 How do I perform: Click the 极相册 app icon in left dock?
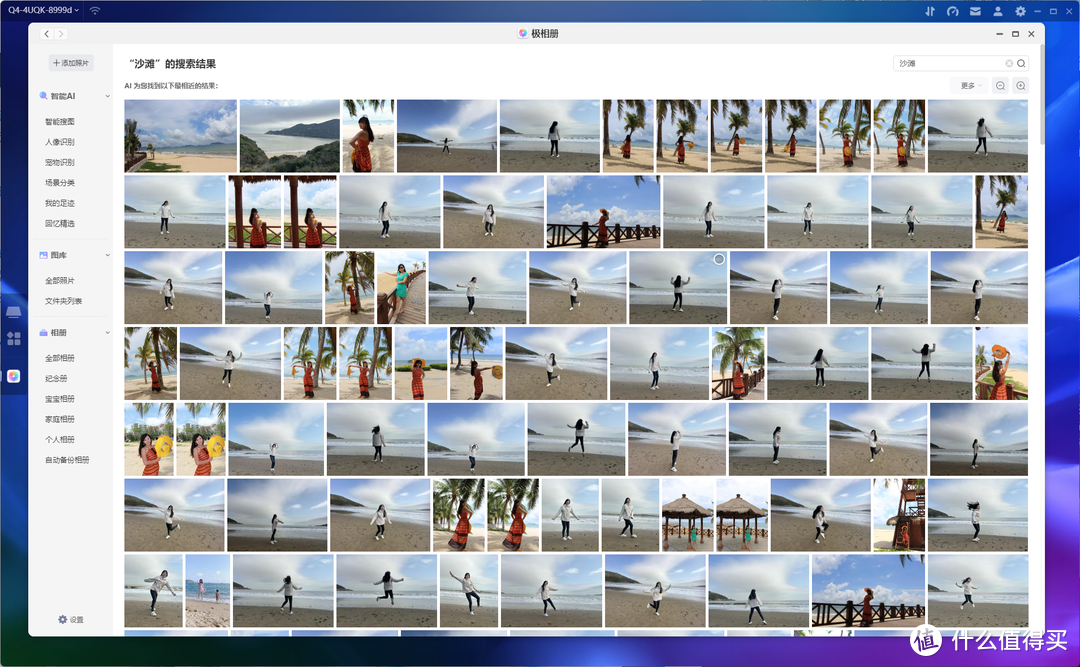tap(14, 376)
